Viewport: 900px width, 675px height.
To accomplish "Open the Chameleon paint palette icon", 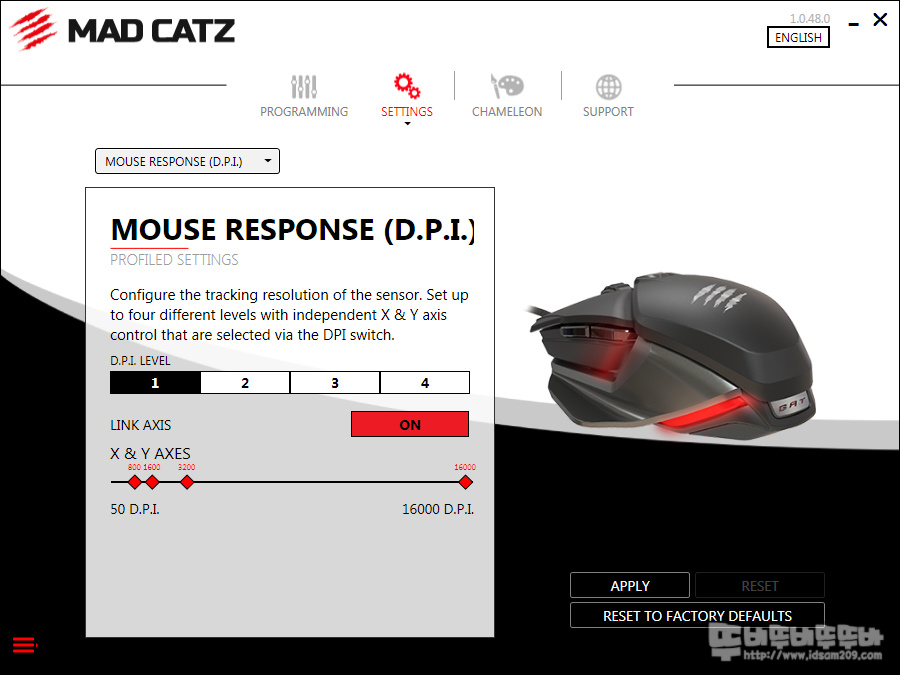I will [507, 86].
